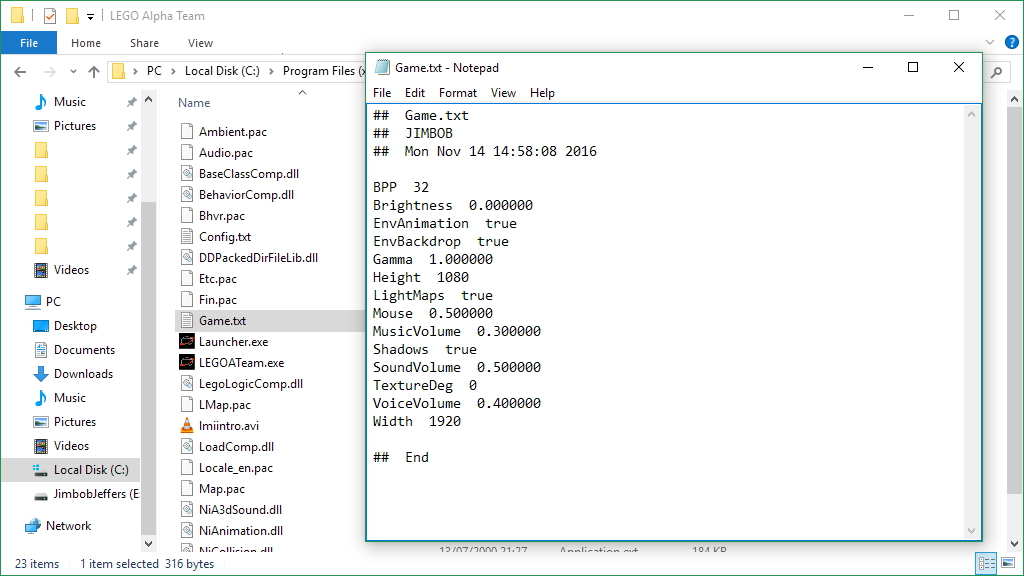
Task: Navigate up one folder with up arrow
Action: pos(94,71)
